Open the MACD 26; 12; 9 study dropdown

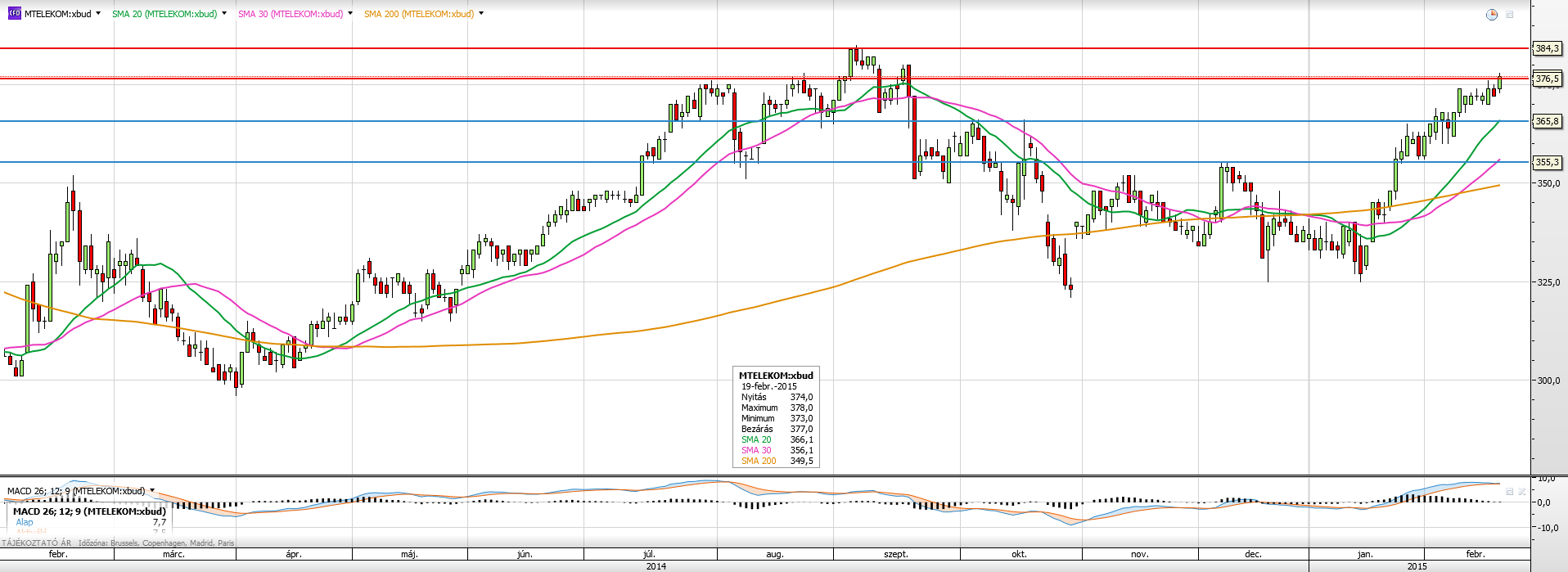click(x=152, y=491)
